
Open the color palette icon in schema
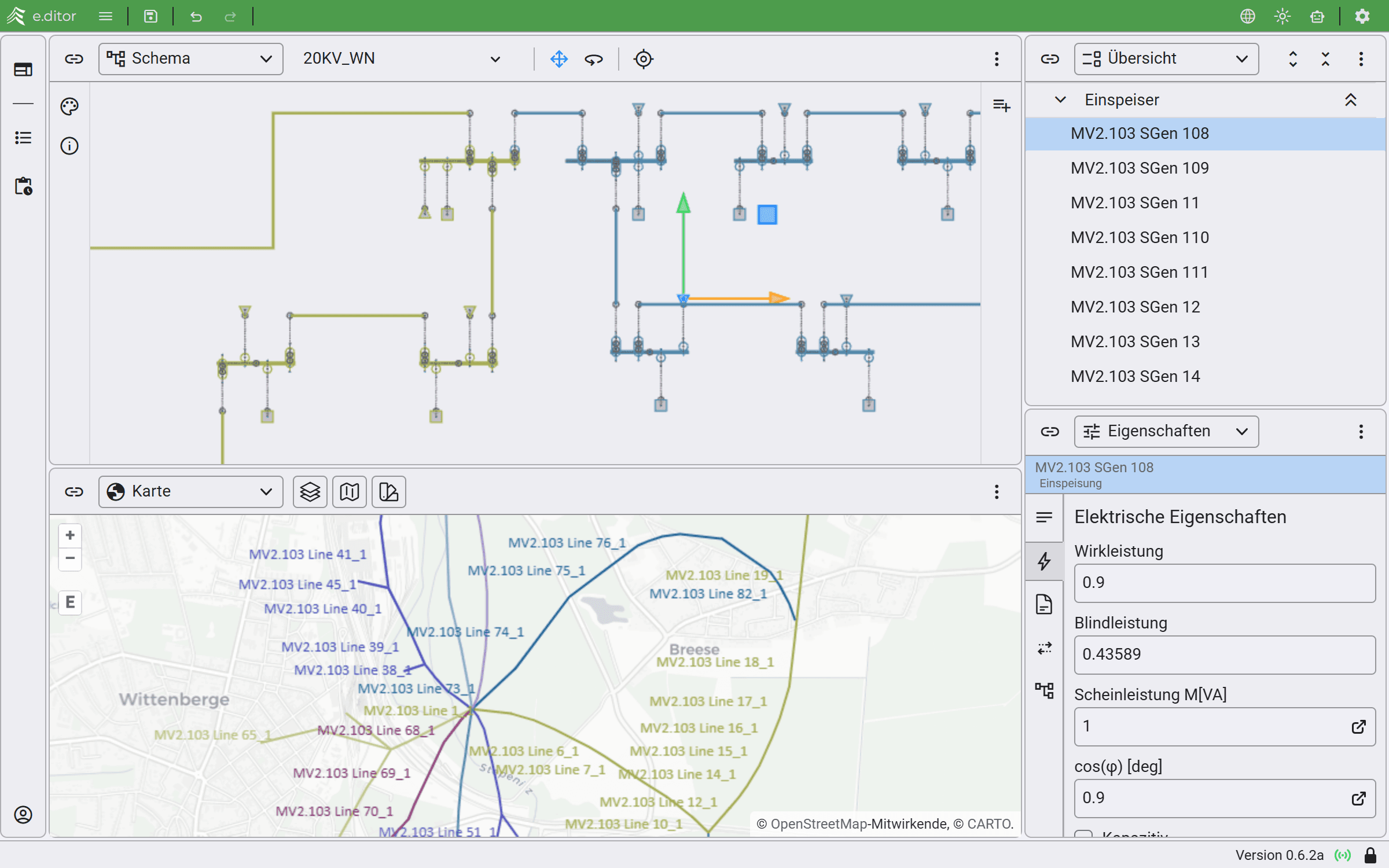click(69, 106)
